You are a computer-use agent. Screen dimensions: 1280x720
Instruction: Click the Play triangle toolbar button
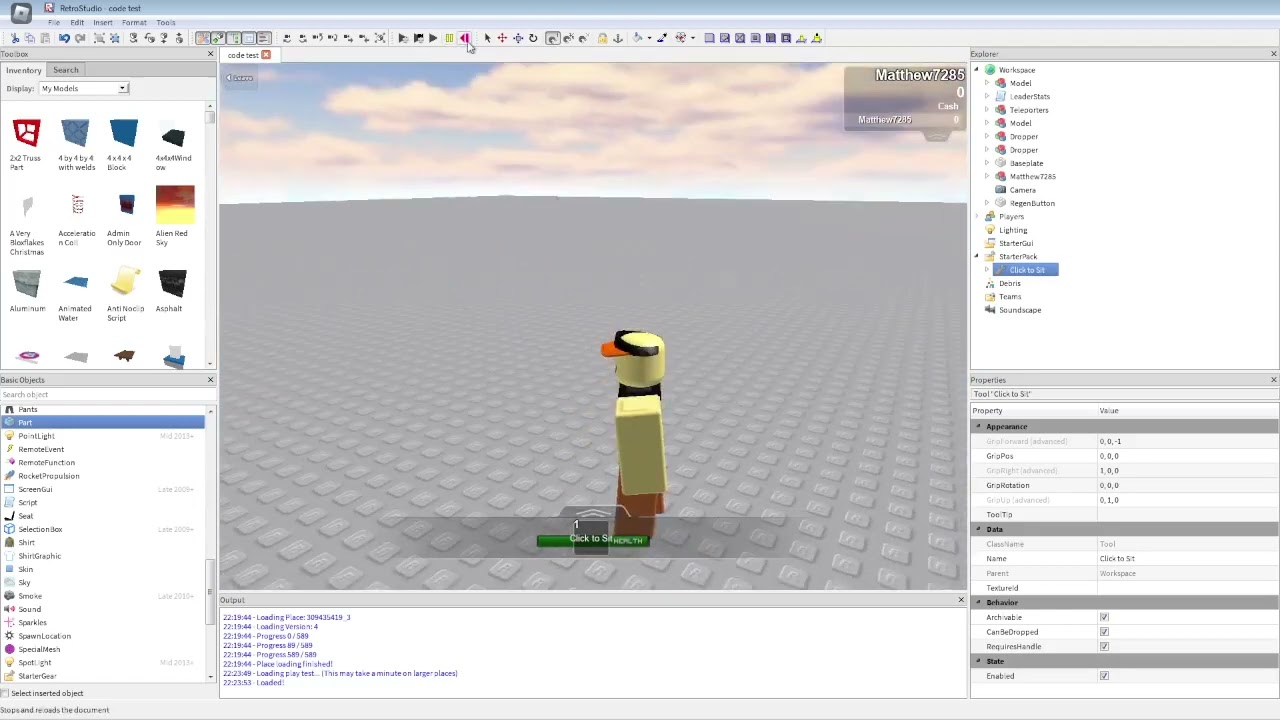coord(433,38)
